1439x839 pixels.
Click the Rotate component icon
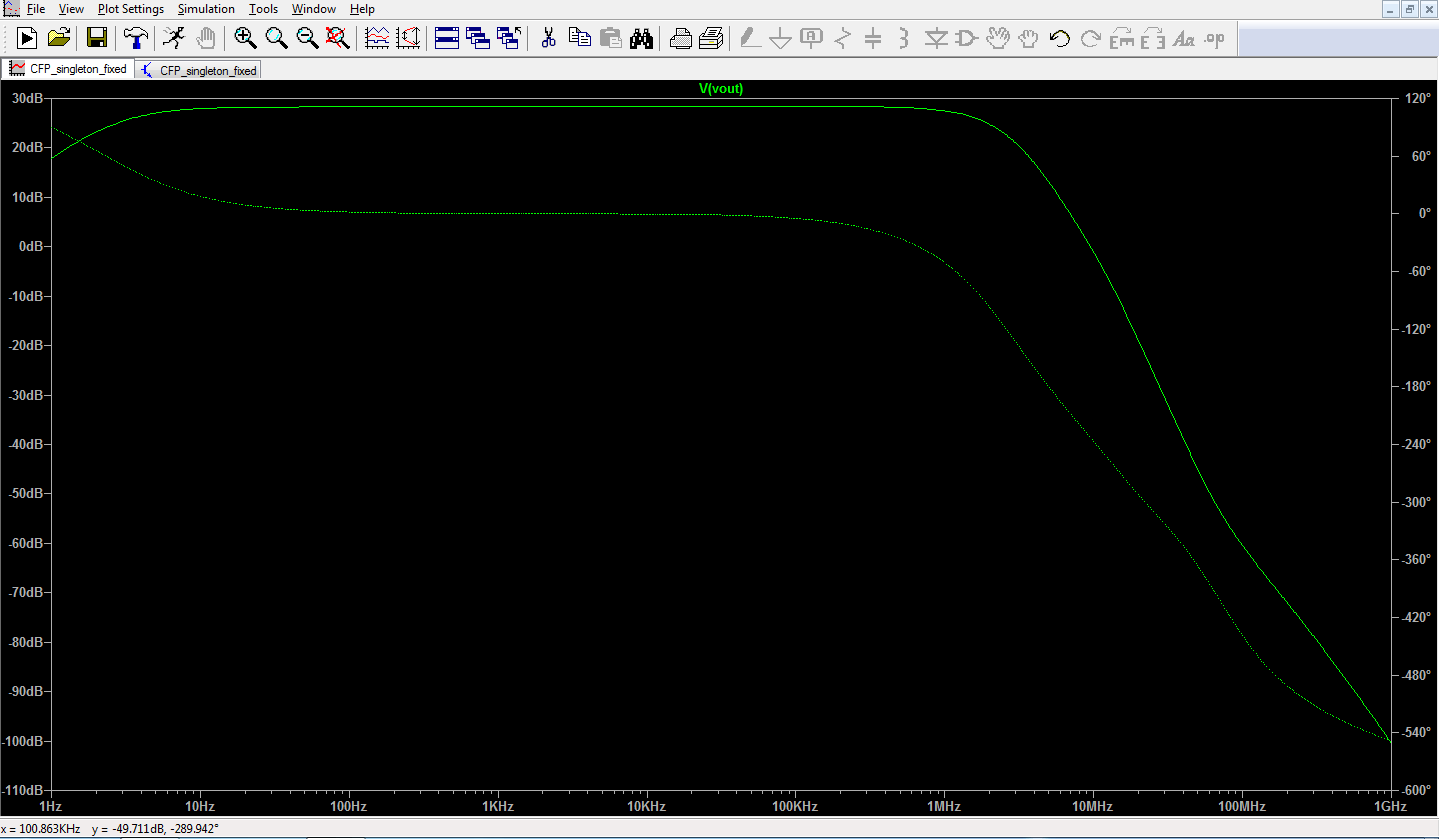1122,39
